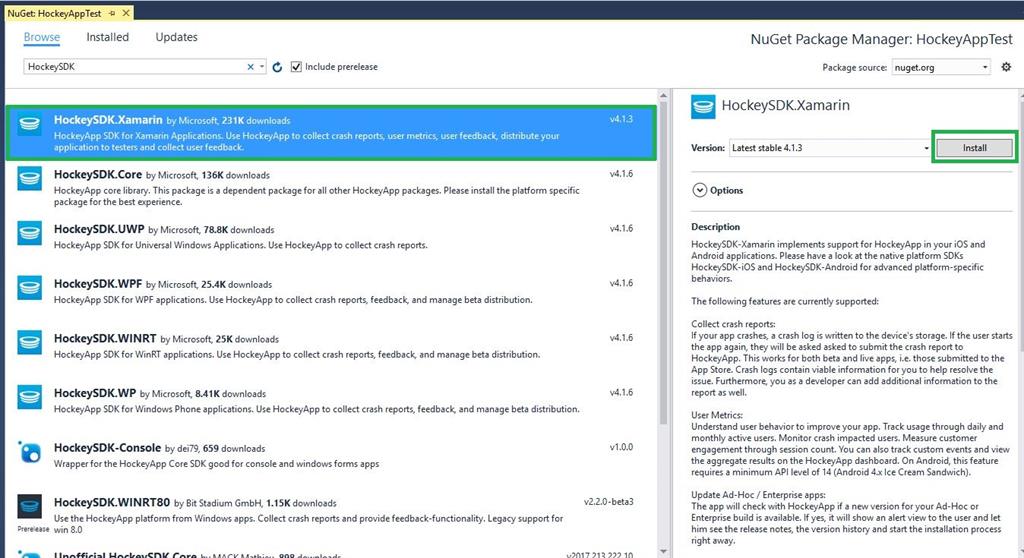Select HockeySDK-Console package title
Screen dimensions: 1024x558
pos(108,448)
